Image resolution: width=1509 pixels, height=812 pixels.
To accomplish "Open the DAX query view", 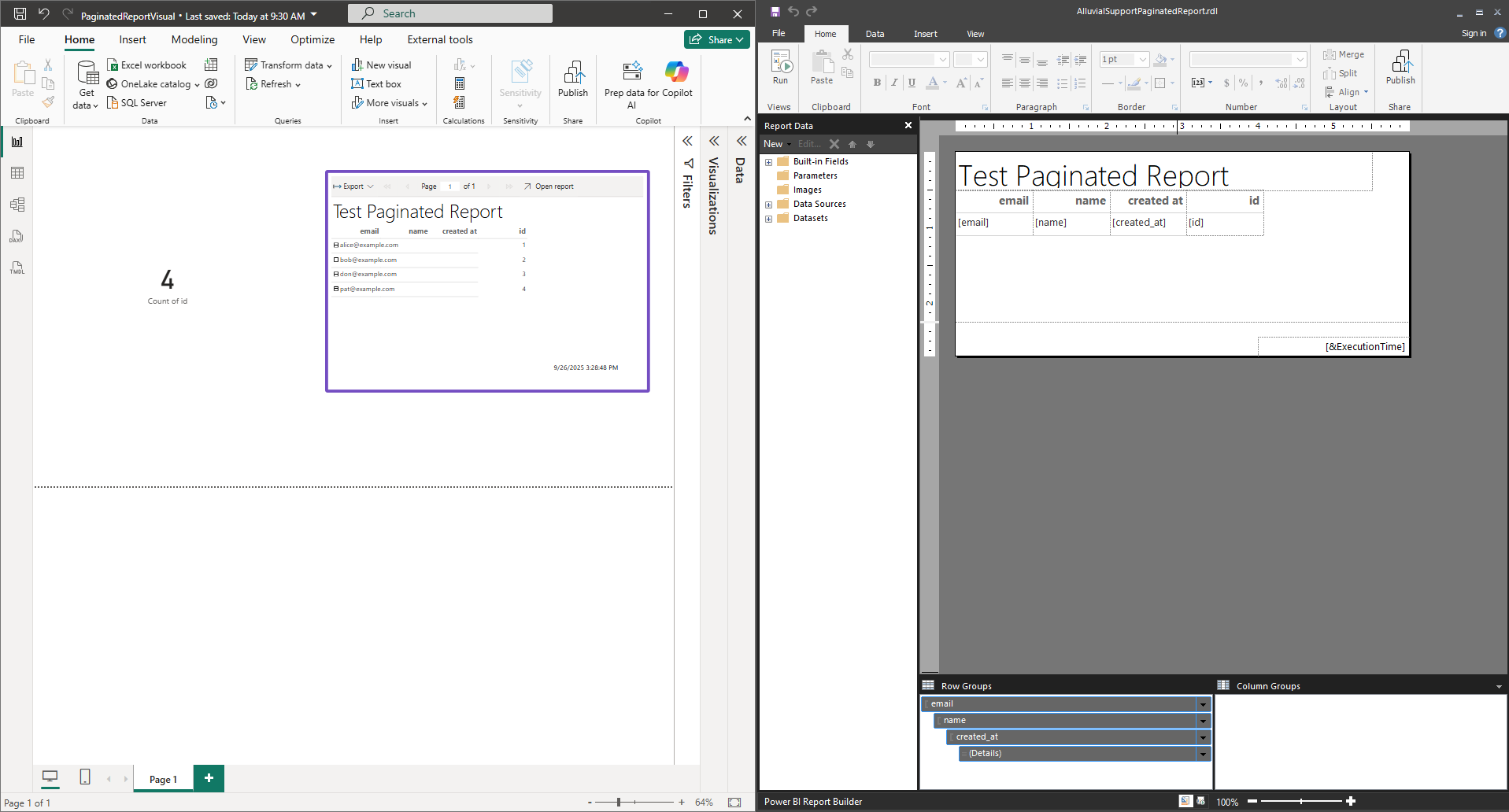I will tap(17, 236).
